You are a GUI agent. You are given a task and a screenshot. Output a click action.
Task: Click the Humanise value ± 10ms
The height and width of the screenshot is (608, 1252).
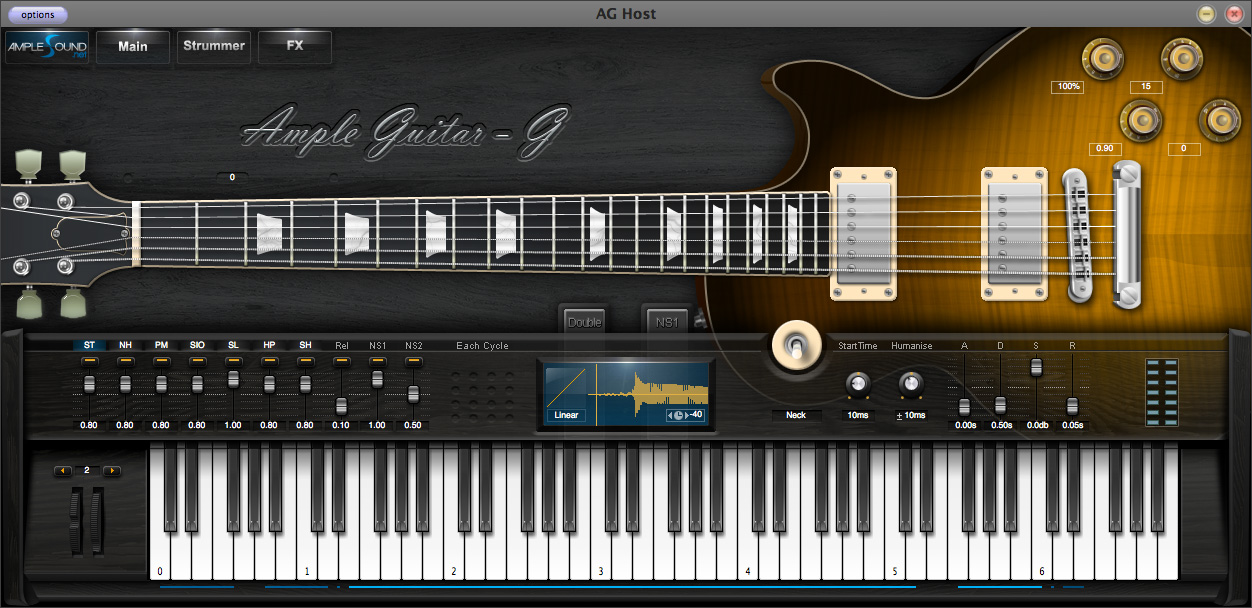910,415
